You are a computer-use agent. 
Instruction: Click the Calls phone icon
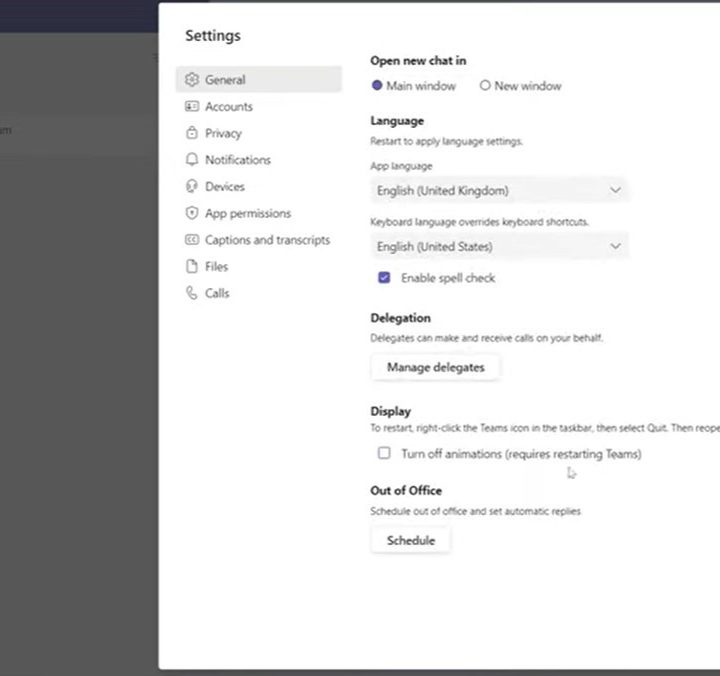pos(192,293)
